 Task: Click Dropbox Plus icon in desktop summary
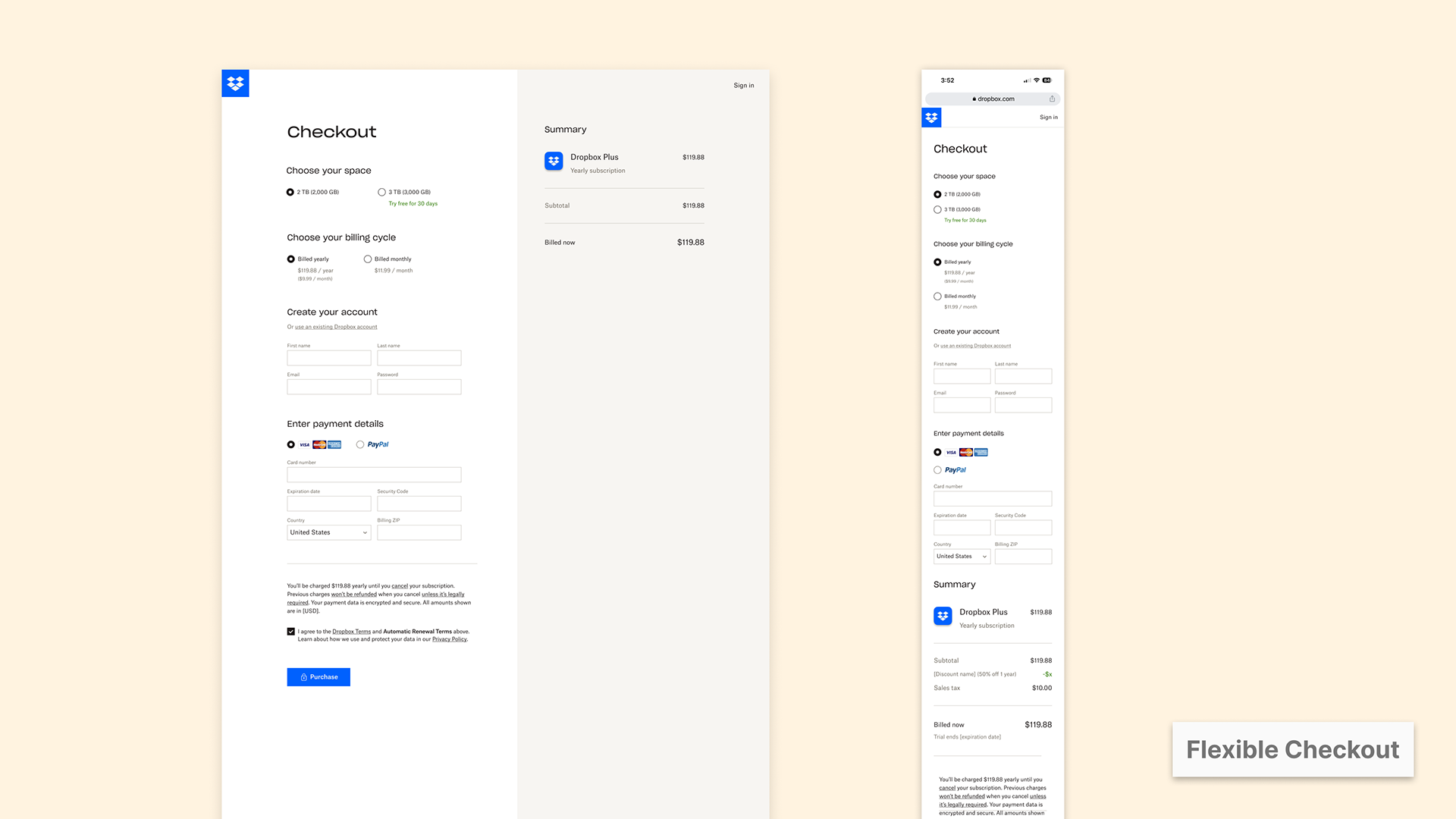click(x=554, y=161)
